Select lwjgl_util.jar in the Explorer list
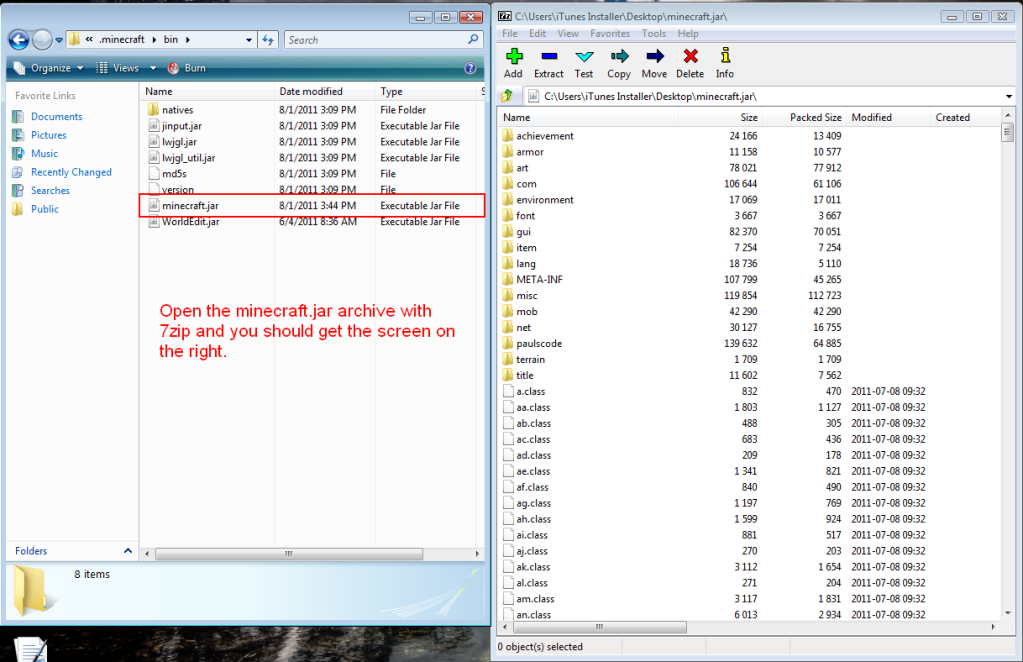This screenshot has height=662, width=1023. (181, 158)
